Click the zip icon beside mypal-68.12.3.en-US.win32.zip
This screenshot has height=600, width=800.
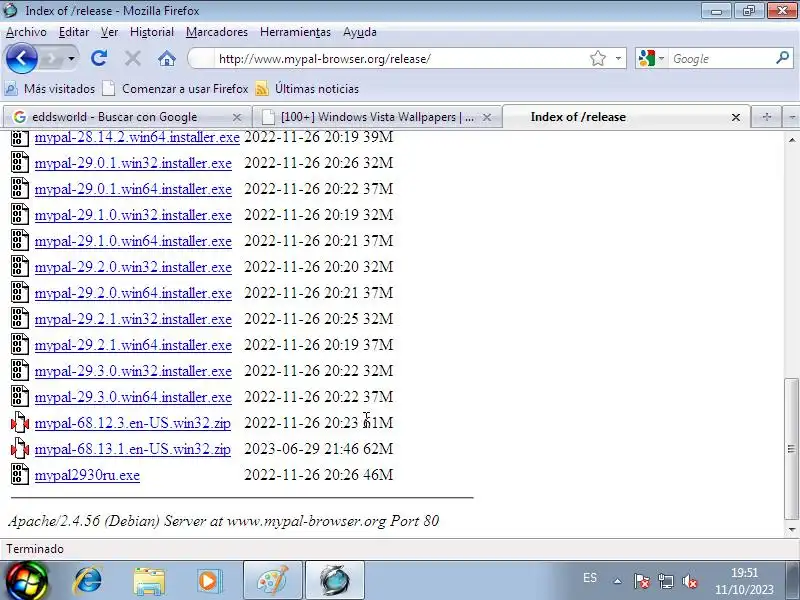click(20, 423)
